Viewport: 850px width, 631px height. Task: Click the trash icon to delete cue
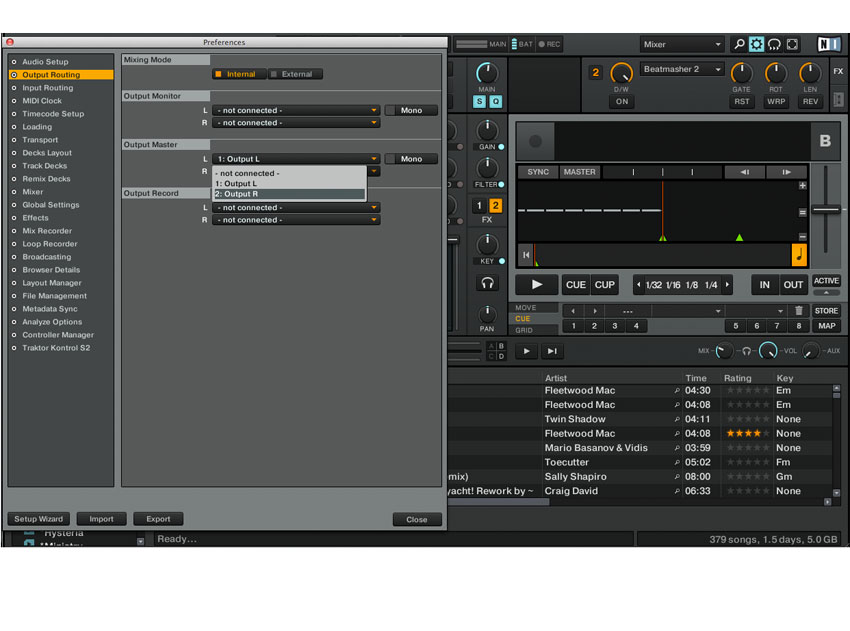(799, 311)
